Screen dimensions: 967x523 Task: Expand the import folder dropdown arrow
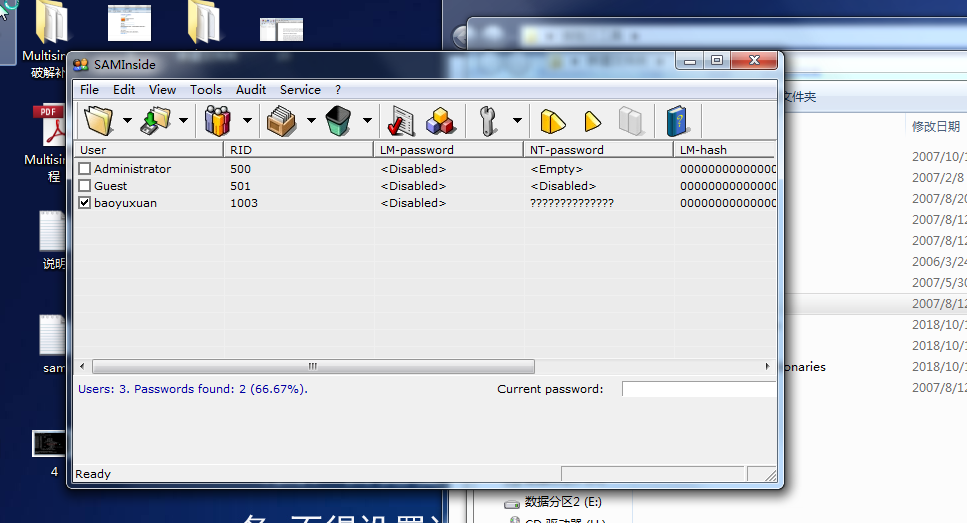click(x=127, y=120)
